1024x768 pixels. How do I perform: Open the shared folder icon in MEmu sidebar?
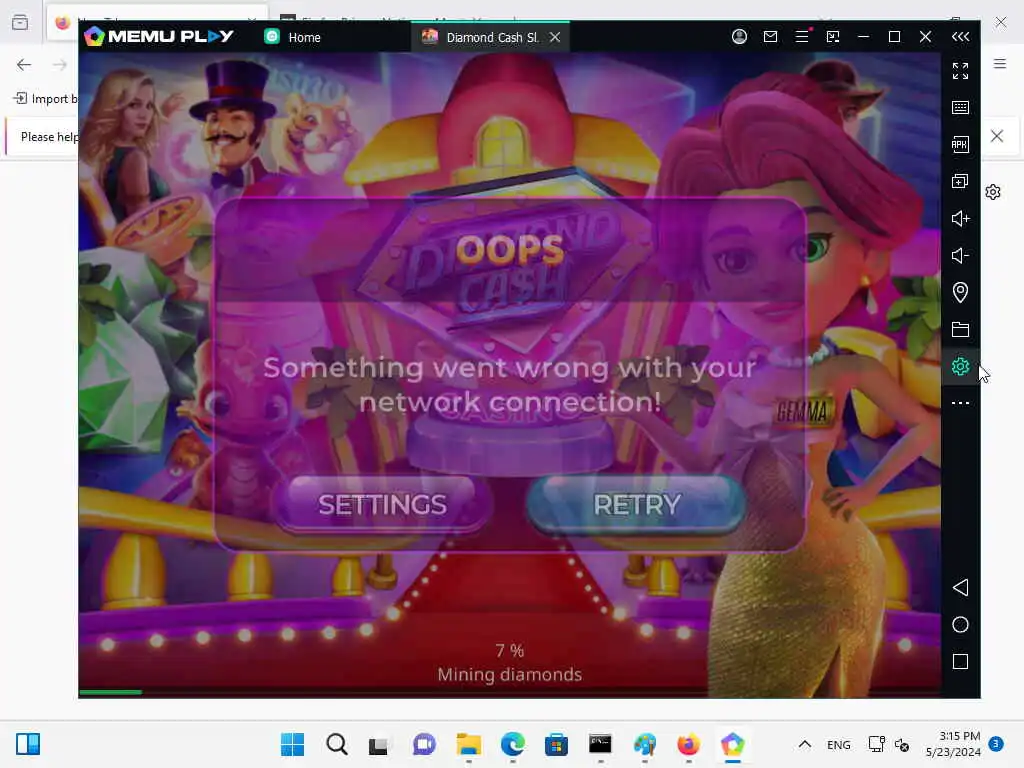pos(960,329)
